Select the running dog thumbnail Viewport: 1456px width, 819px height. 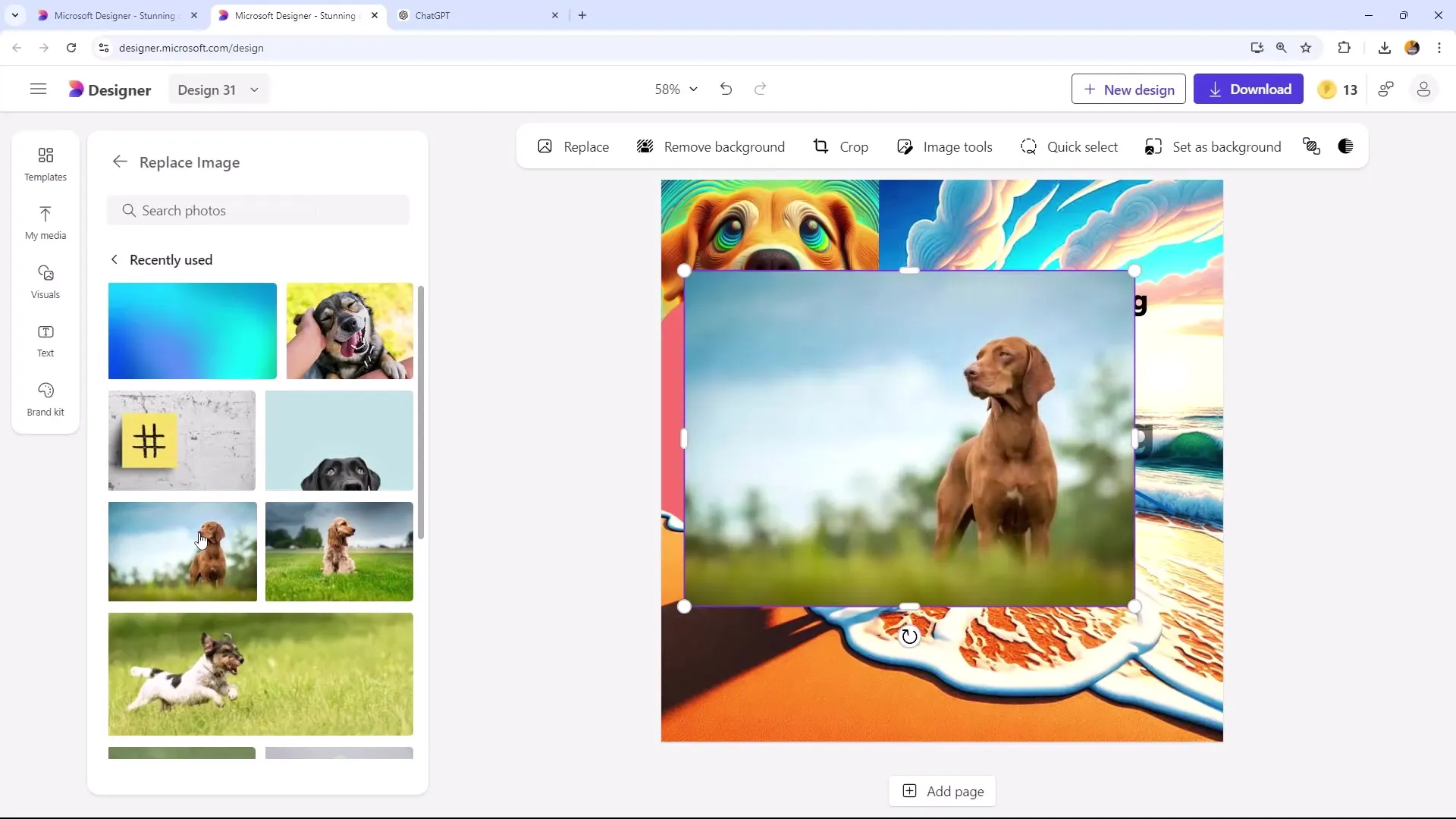point(262,675)
